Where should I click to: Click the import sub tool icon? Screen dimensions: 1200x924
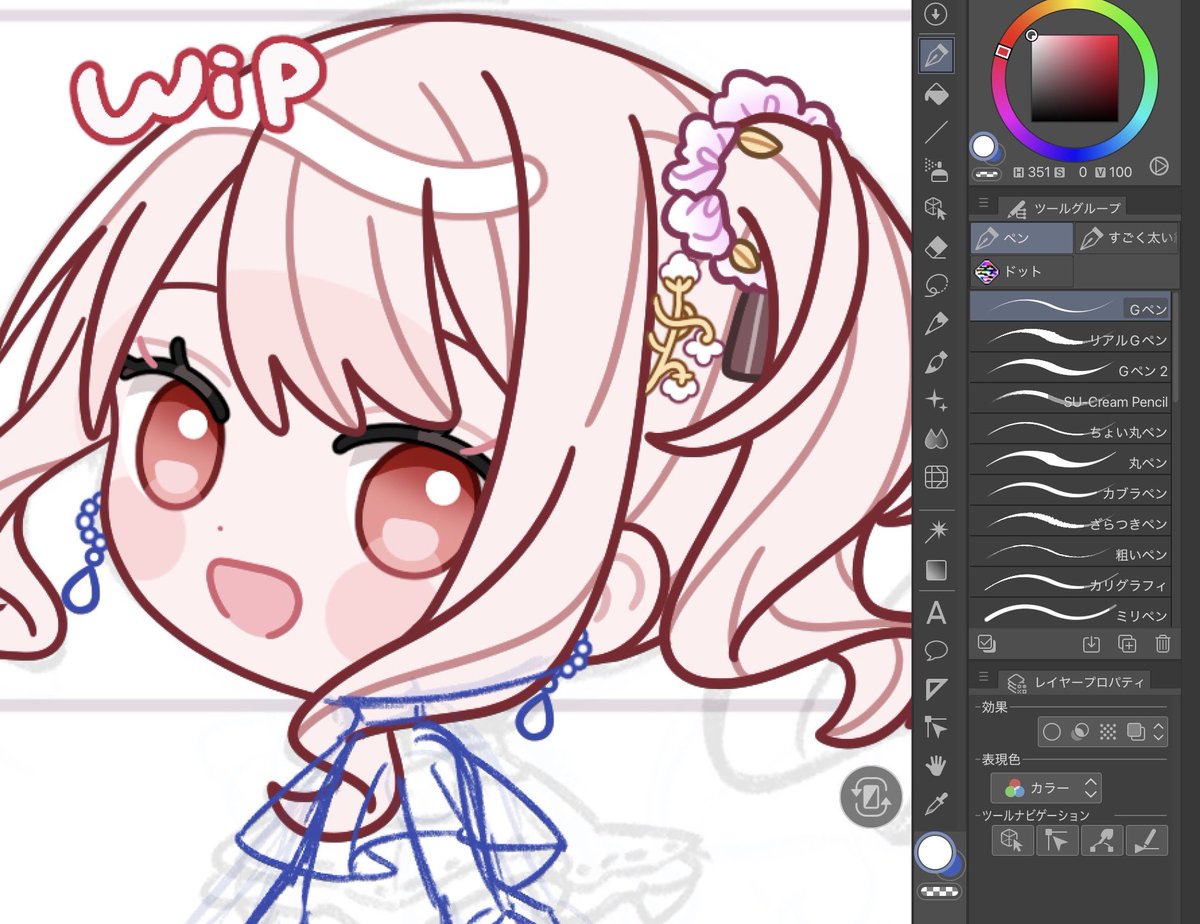coord(1091,644)
